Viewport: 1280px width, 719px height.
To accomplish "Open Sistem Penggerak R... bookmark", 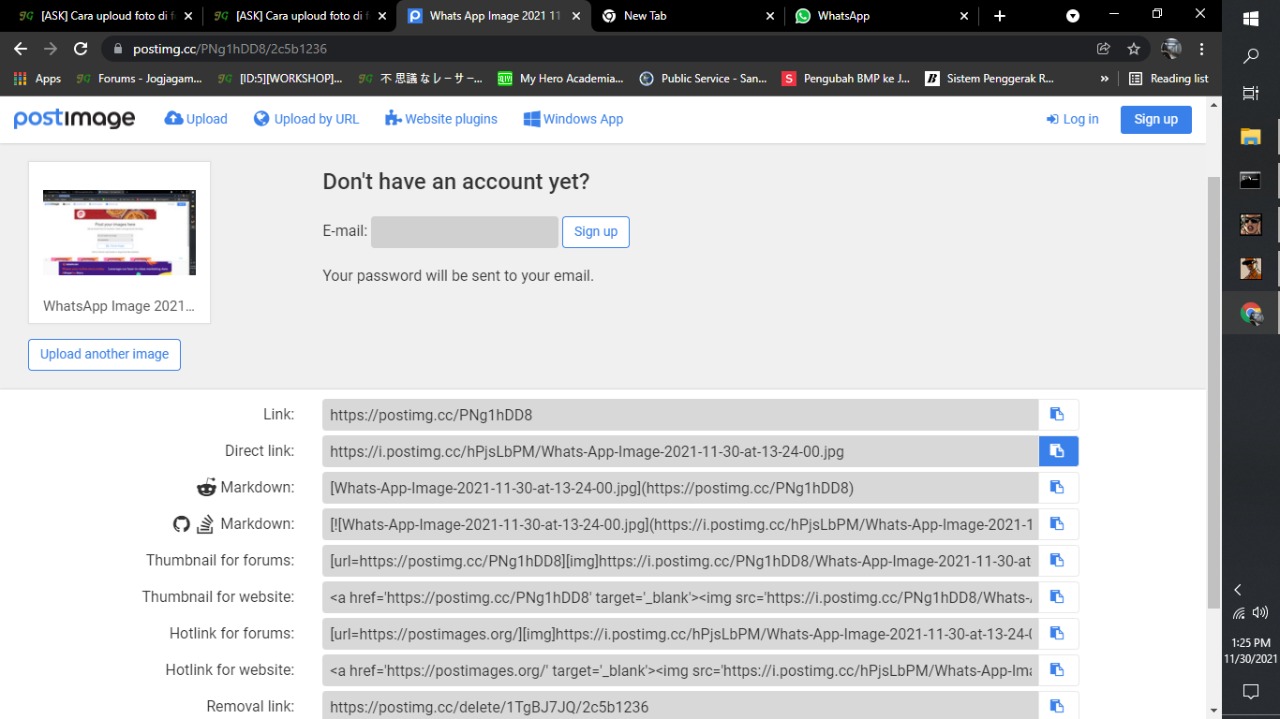I will (x=989, y=78).
